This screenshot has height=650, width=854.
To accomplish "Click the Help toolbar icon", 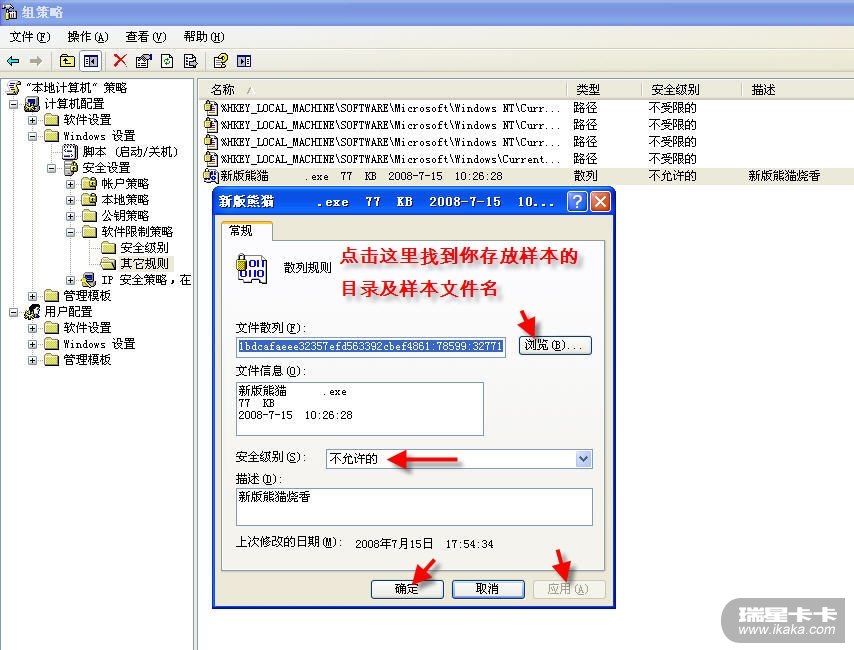I will click(221, 61).
